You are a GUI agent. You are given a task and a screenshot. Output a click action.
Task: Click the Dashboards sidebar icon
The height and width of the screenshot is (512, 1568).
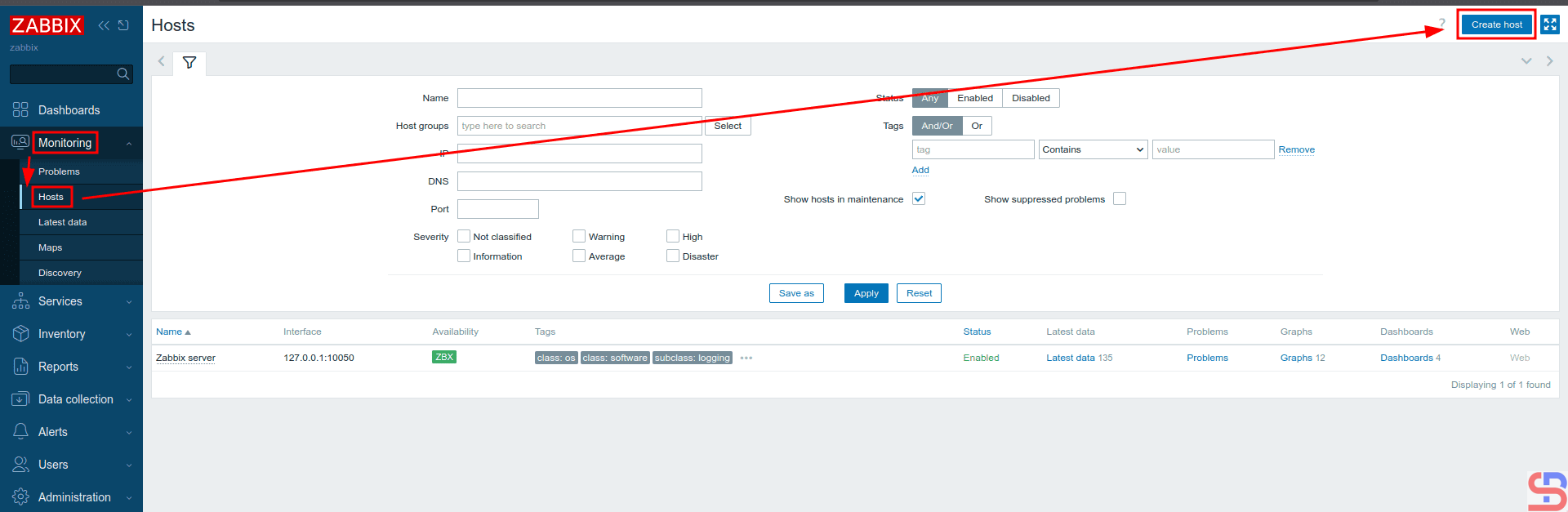coord(20,110)
